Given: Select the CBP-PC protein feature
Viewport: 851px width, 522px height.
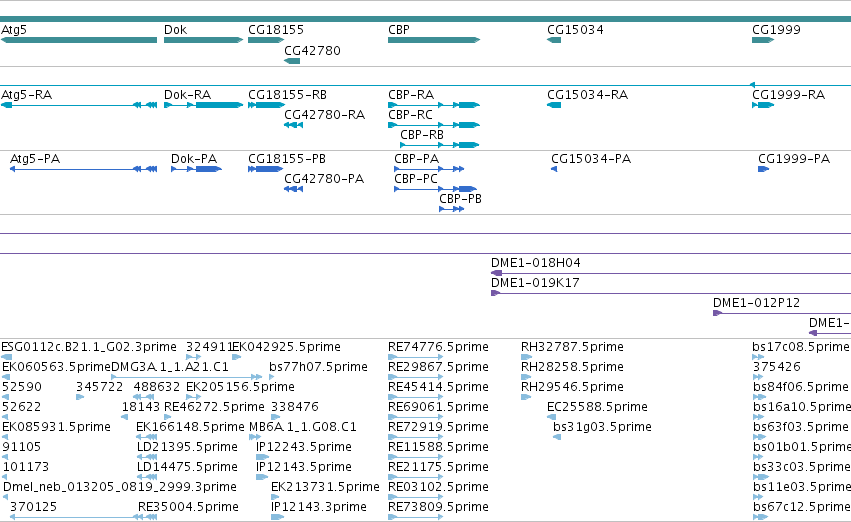Looking at the screenshot, I should (x=435, y=189).
